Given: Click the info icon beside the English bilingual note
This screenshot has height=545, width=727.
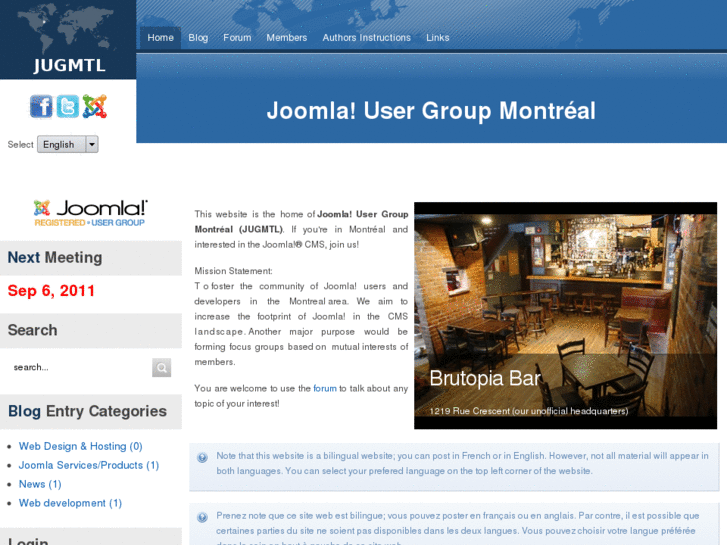Looking at the screenshot, I should point(202,458).
